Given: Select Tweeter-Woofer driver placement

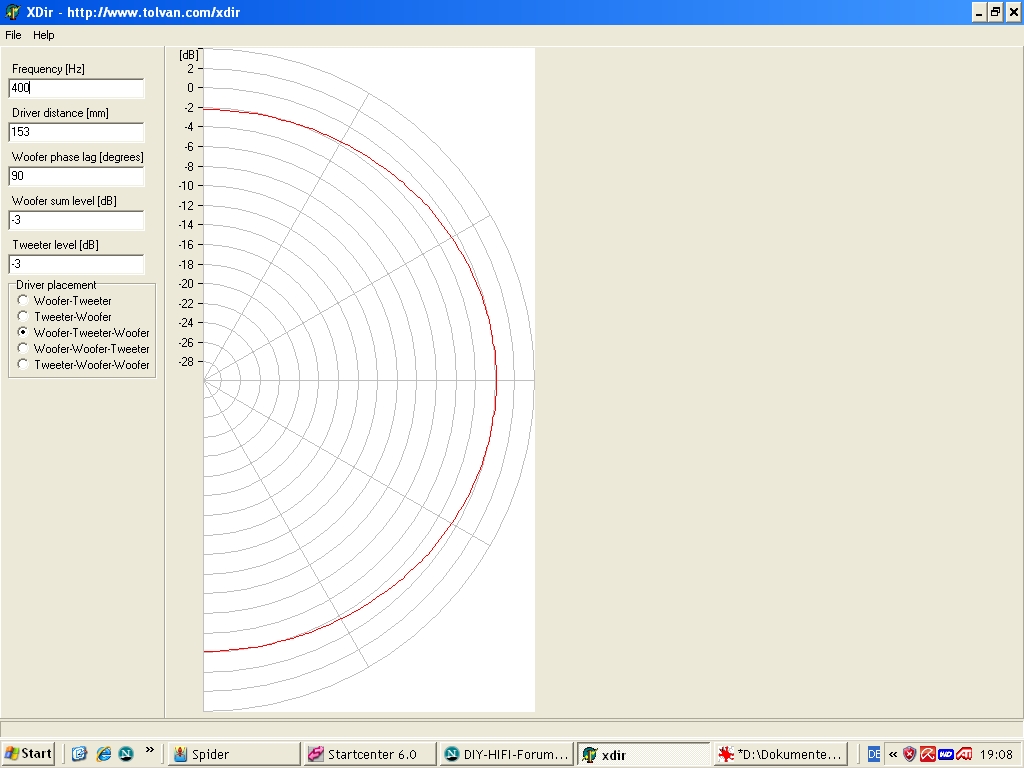Looking at the screenshot, I should point(24,317).
